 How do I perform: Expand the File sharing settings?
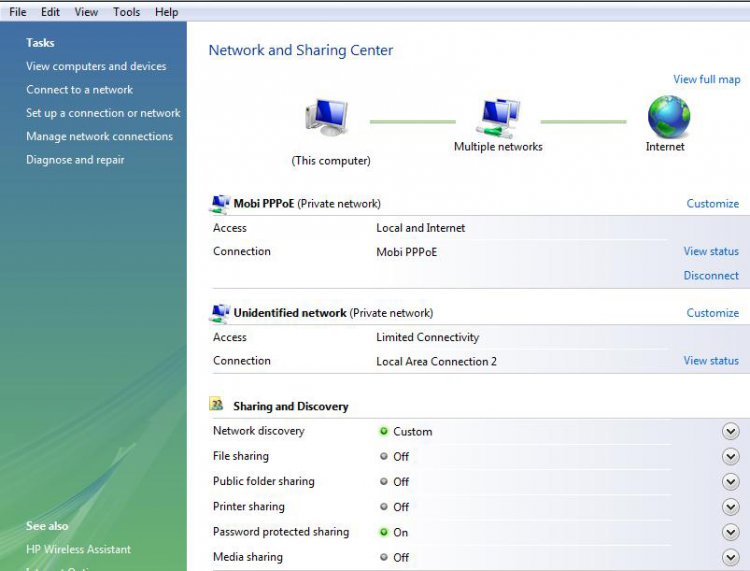point(730,456)
